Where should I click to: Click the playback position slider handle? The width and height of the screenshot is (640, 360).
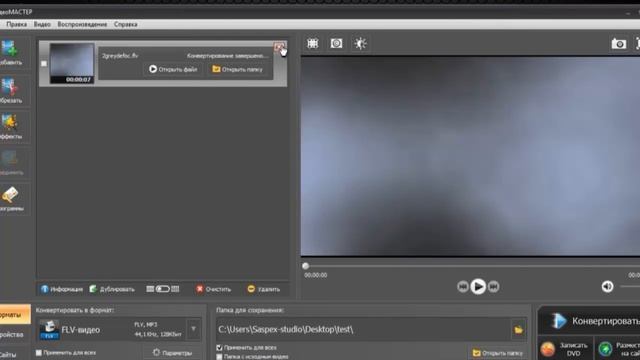[x=305, y=266]
